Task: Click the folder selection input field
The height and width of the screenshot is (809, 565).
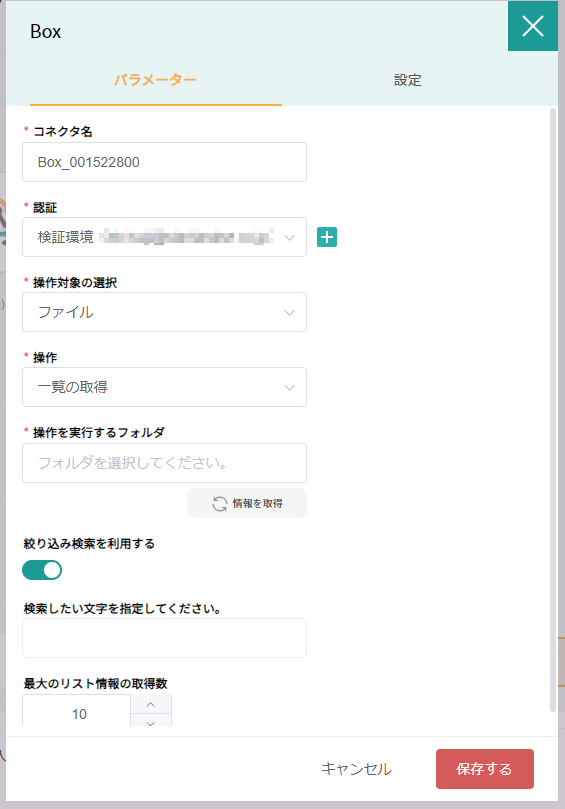Action: [164, 463]
